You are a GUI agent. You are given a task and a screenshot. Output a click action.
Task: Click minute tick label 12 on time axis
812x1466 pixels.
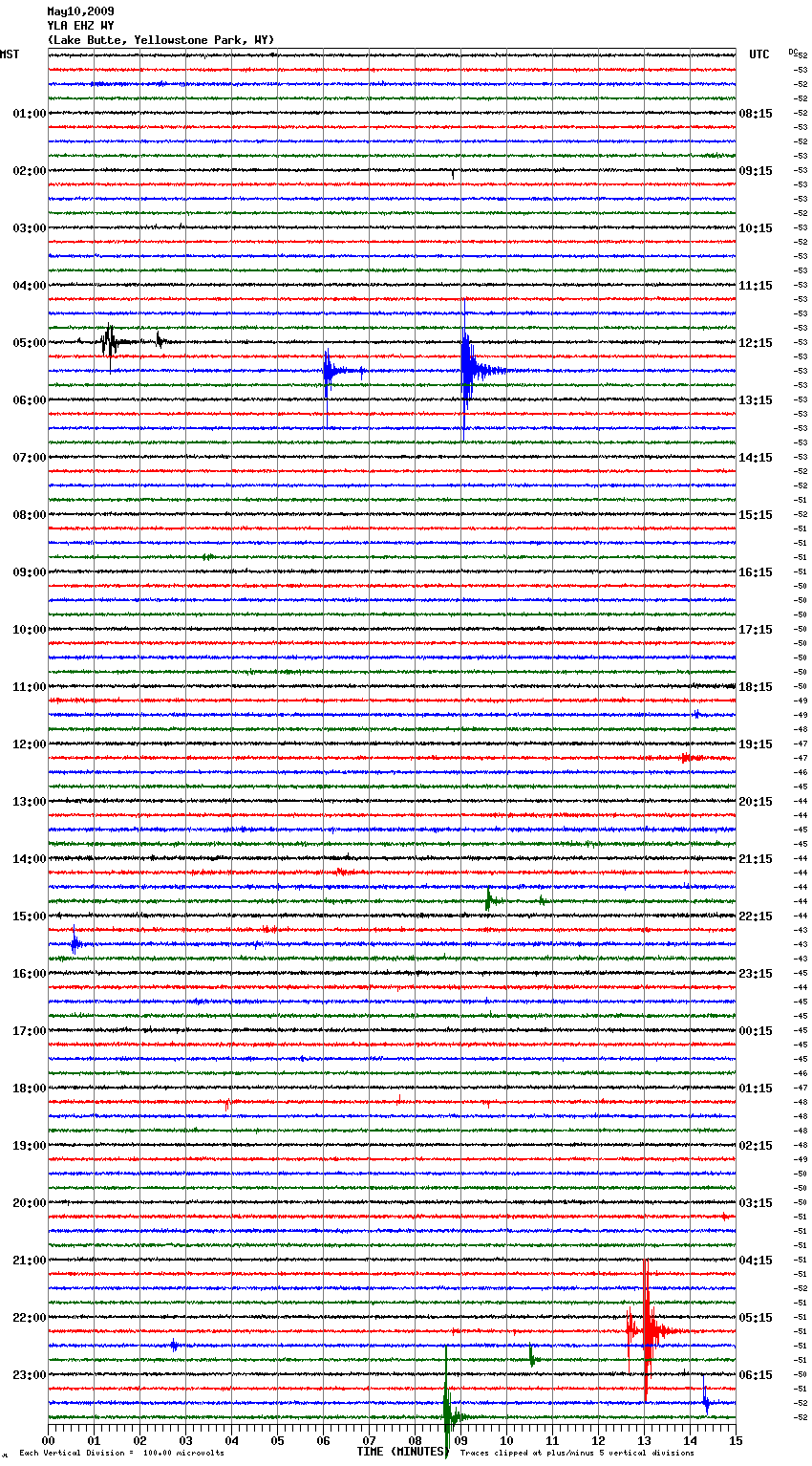click(x=598, y=1440)
